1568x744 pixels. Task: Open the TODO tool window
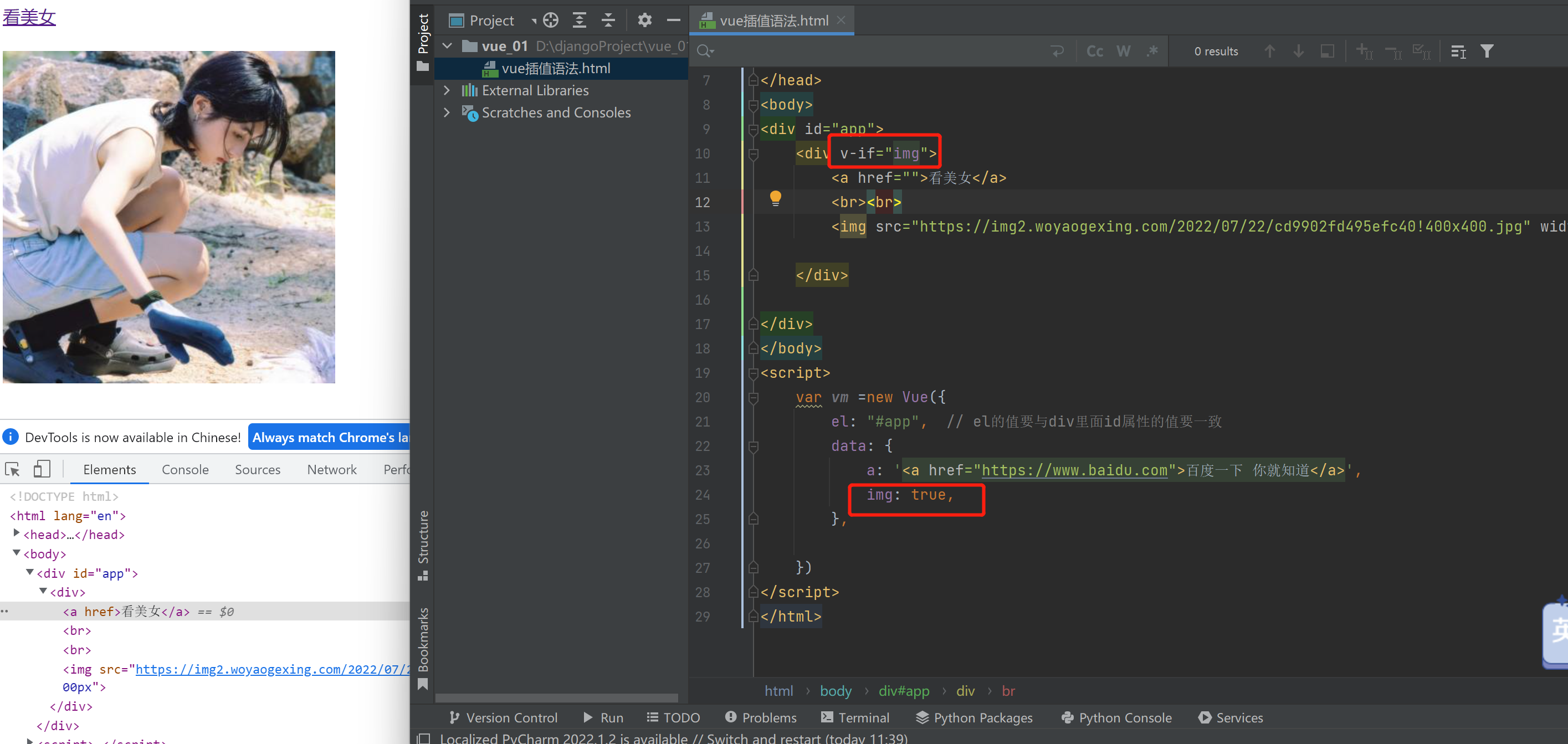click(673, 717)
